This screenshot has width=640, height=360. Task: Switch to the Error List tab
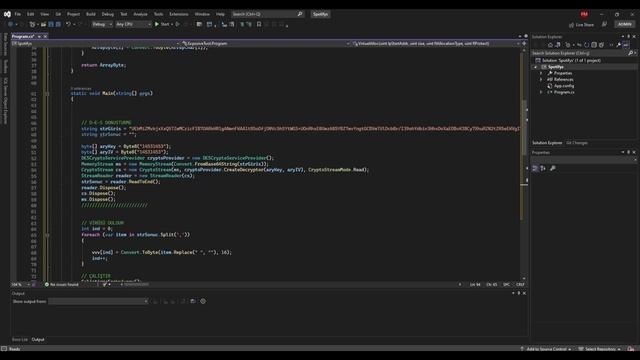[x=20, y=340]
